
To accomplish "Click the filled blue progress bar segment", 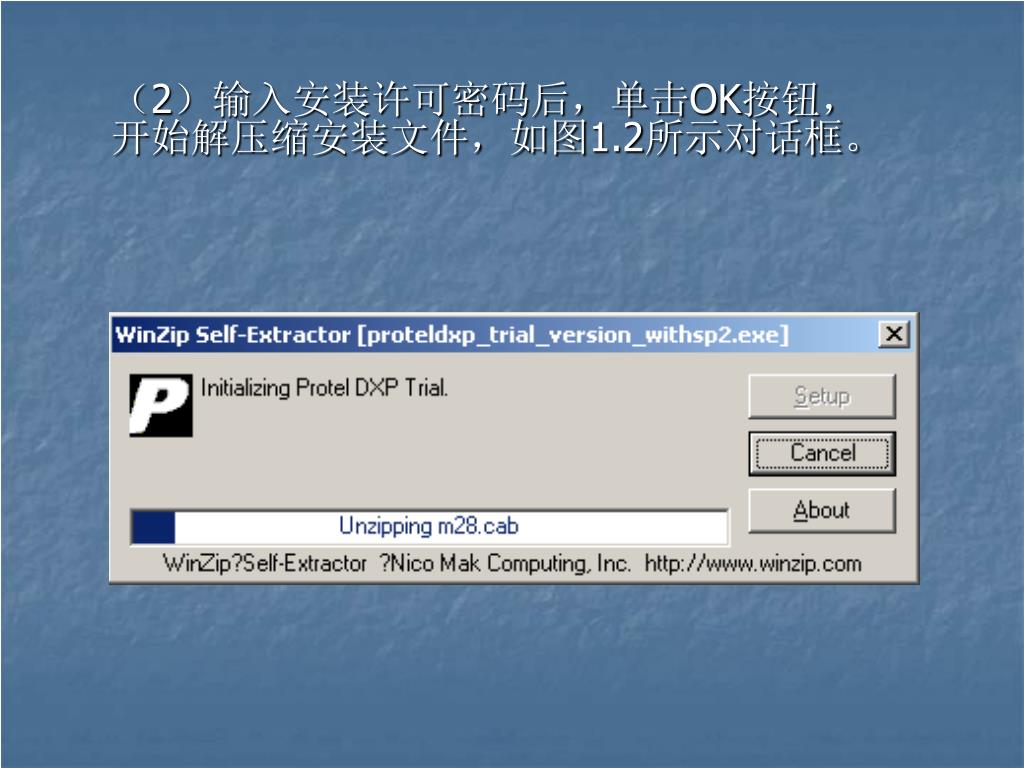I will [154, 526].
